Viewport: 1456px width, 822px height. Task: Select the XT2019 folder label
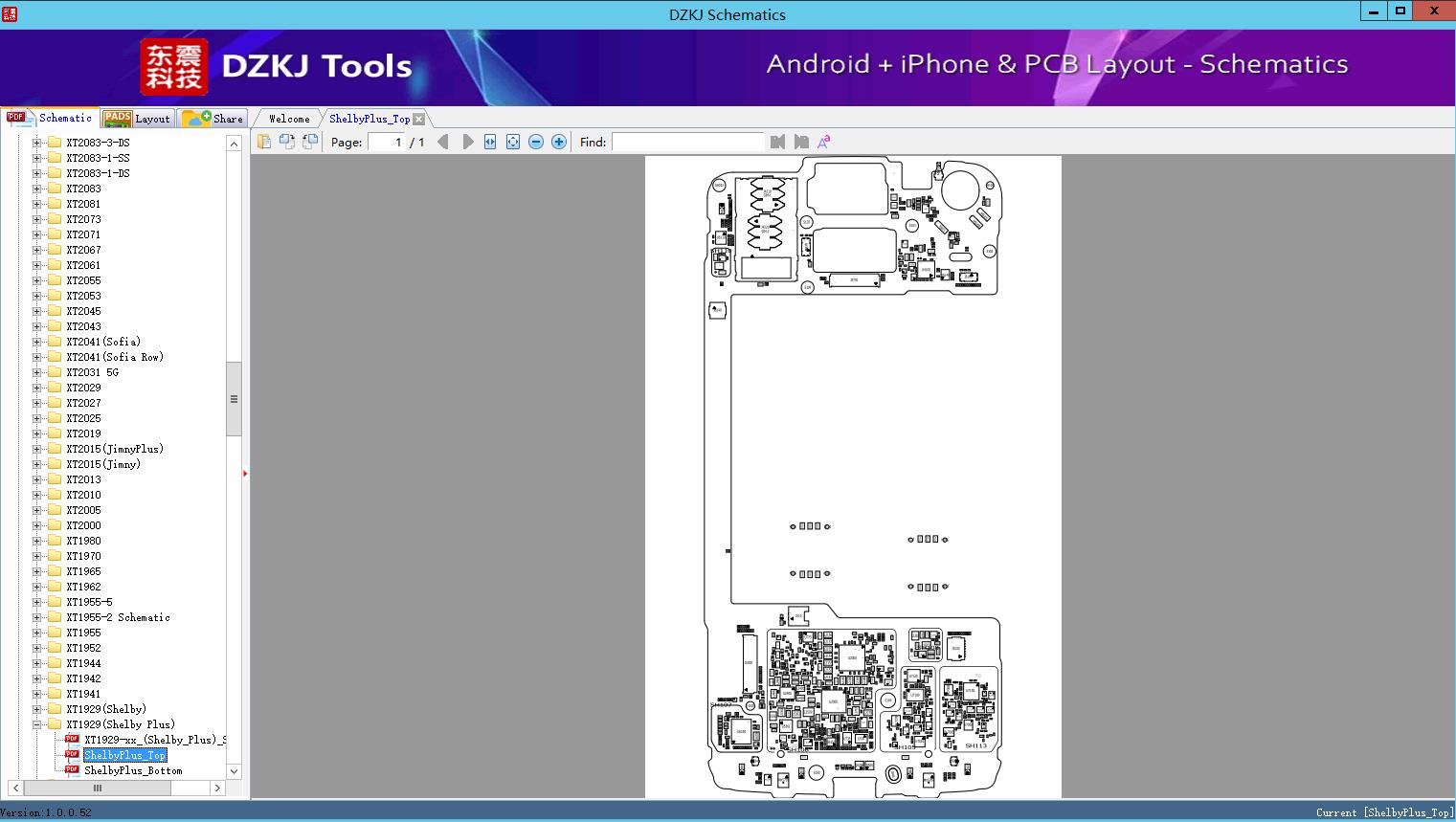[x=83, y=433]
